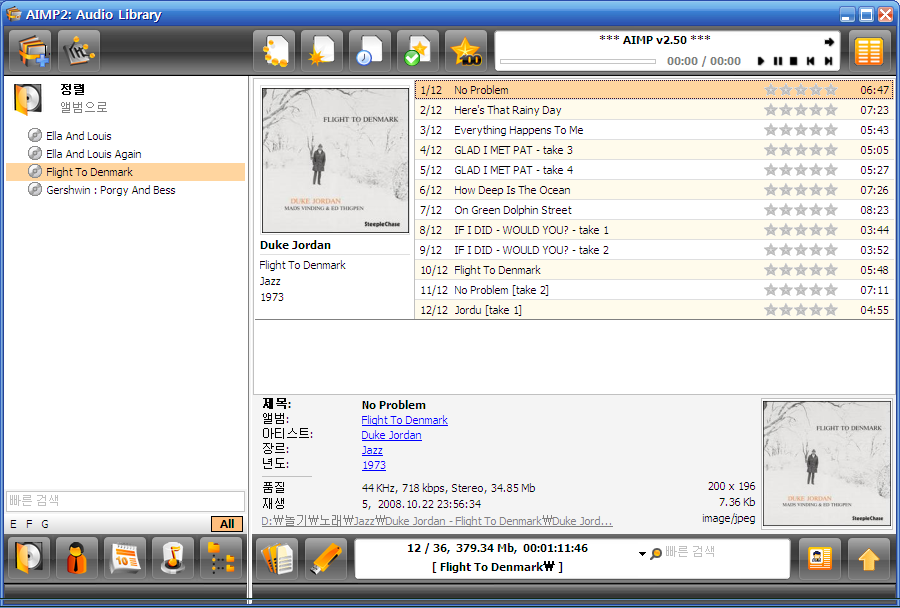Click the left panel quick search field
The width and height of the screenshot is (900, 608).
[125, 501]
